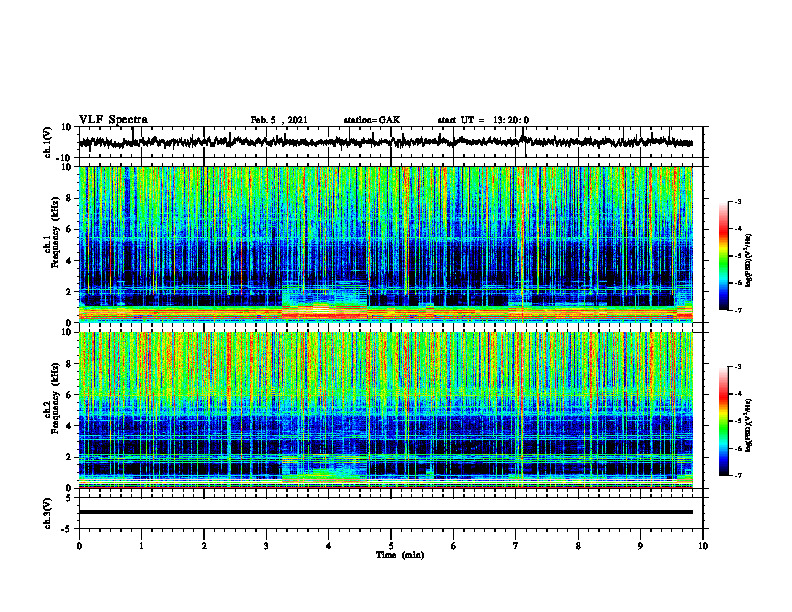Select the ch.2 color bar log(PSD) label
This screenshot has height=612, width=792.
pos(749,424)
